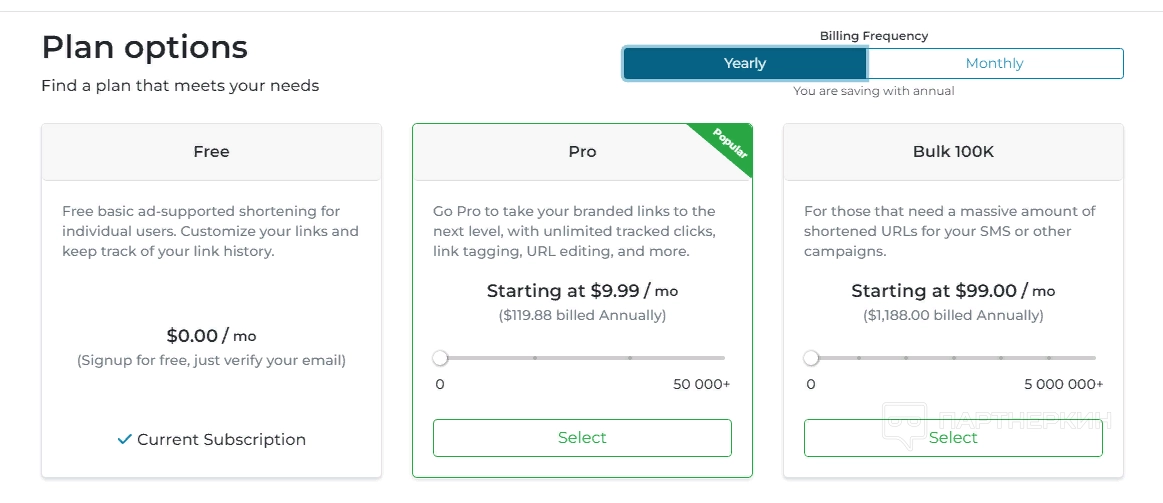This screenshot has width=1163, height=503.
Task: Click the Current Subscription text
Action: (x=221, y=439)
